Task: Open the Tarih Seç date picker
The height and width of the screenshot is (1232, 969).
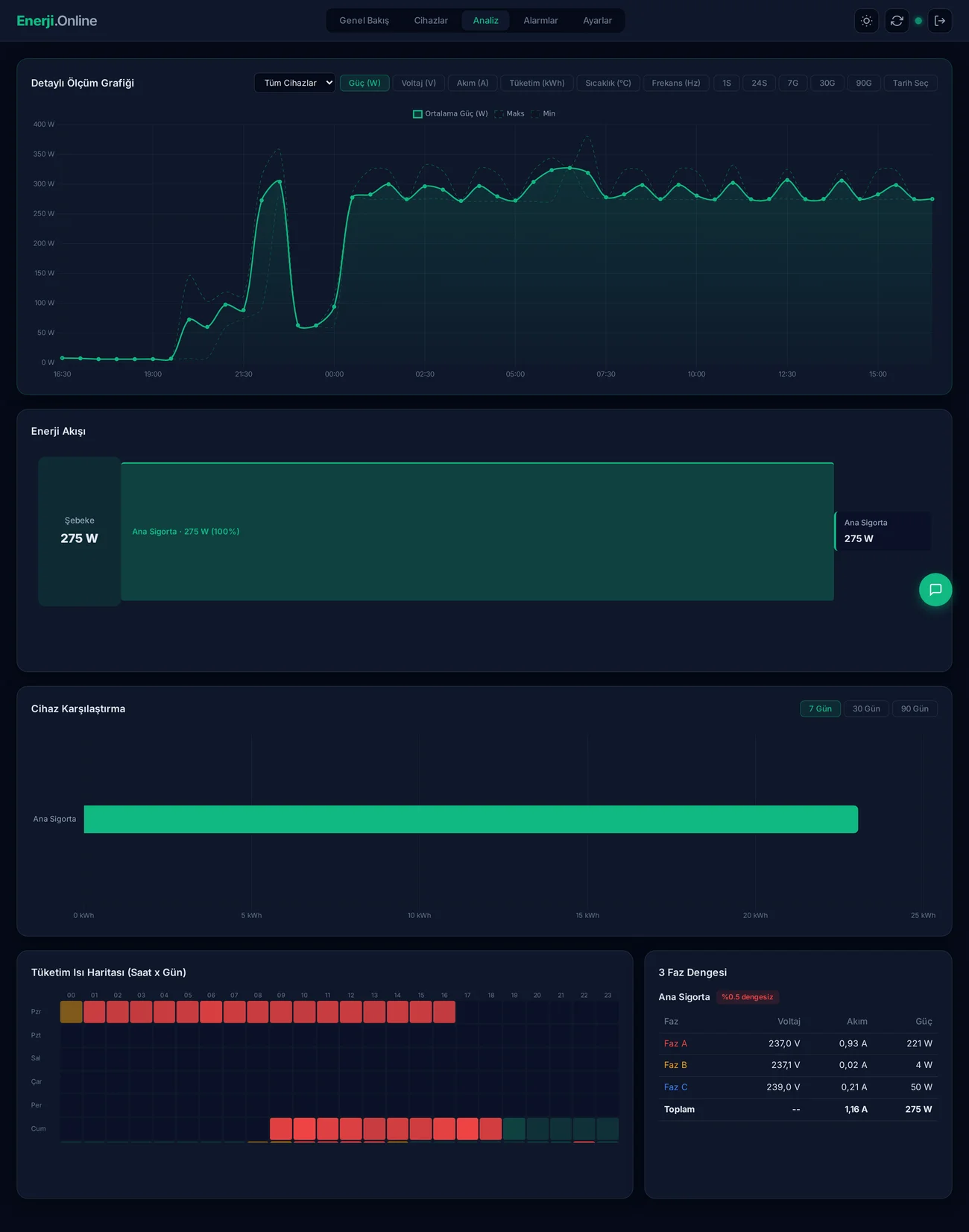Action: point(910,83)
